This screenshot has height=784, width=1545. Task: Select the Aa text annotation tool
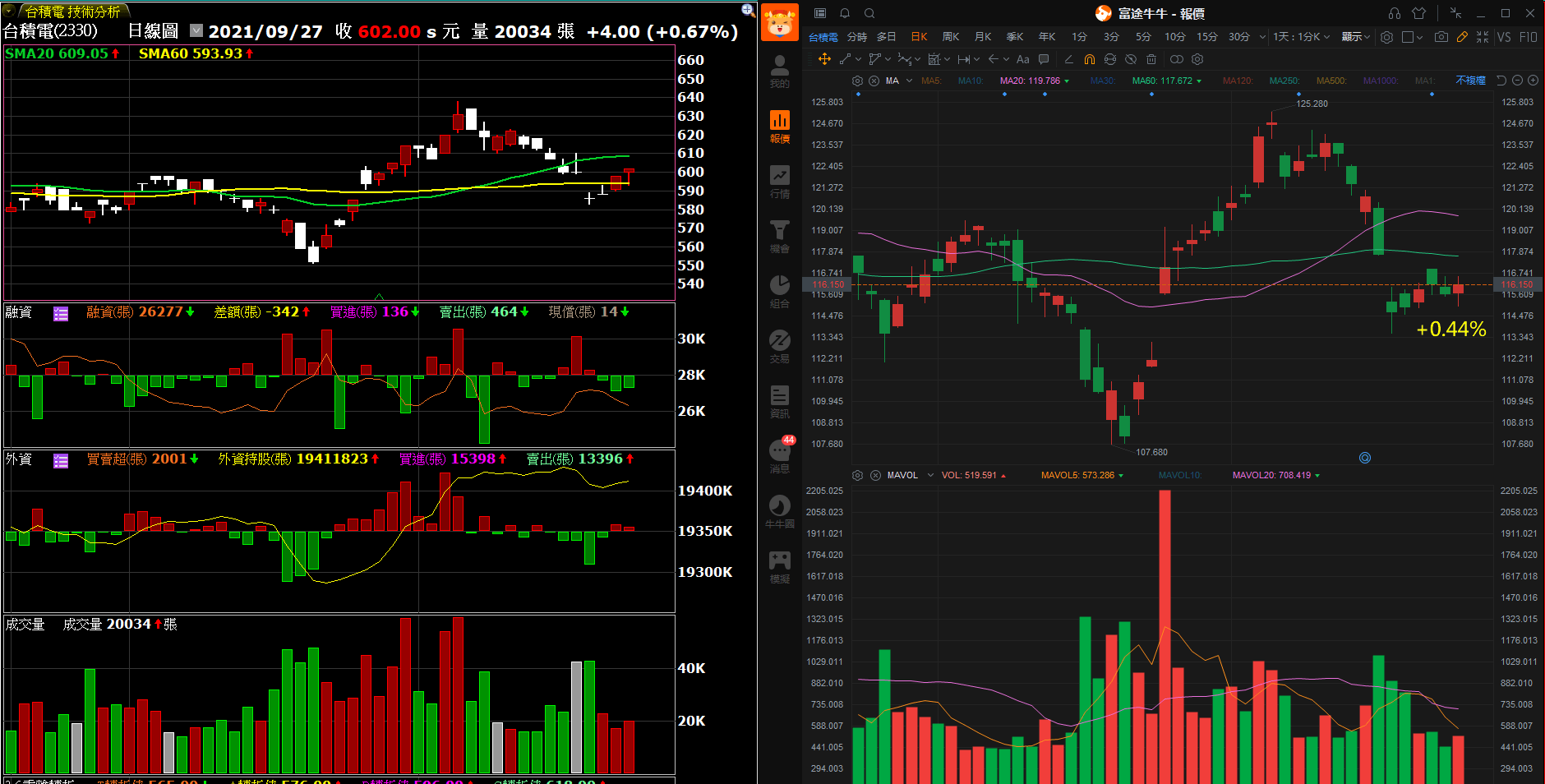pyautogui.click(x=1022, y=59)
